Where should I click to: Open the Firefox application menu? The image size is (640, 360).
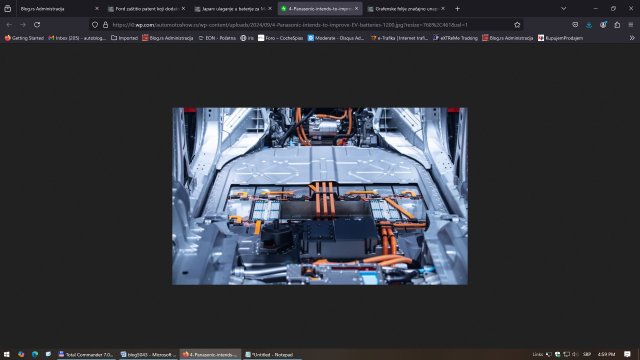click(631, 25)
